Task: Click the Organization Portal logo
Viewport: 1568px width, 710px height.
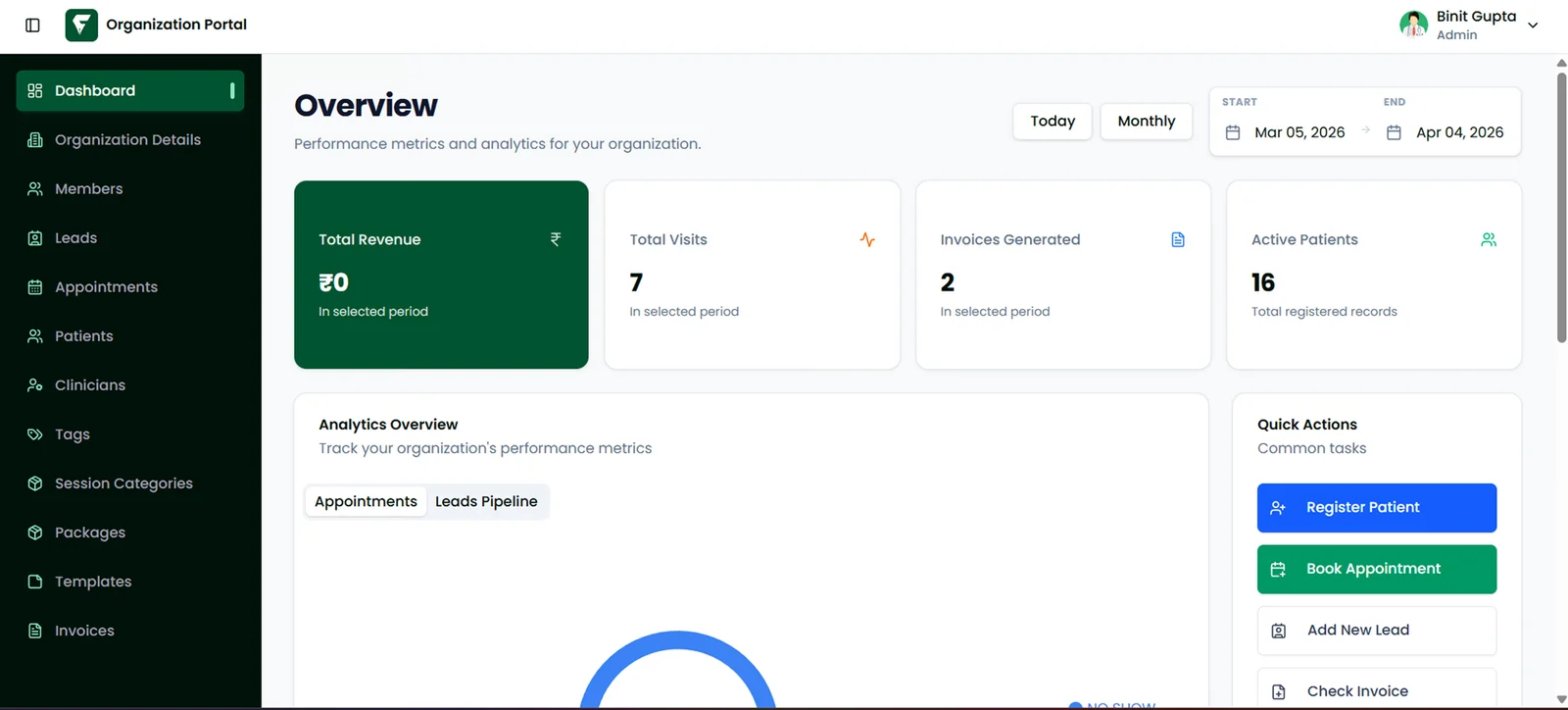Action: point(81,25)
